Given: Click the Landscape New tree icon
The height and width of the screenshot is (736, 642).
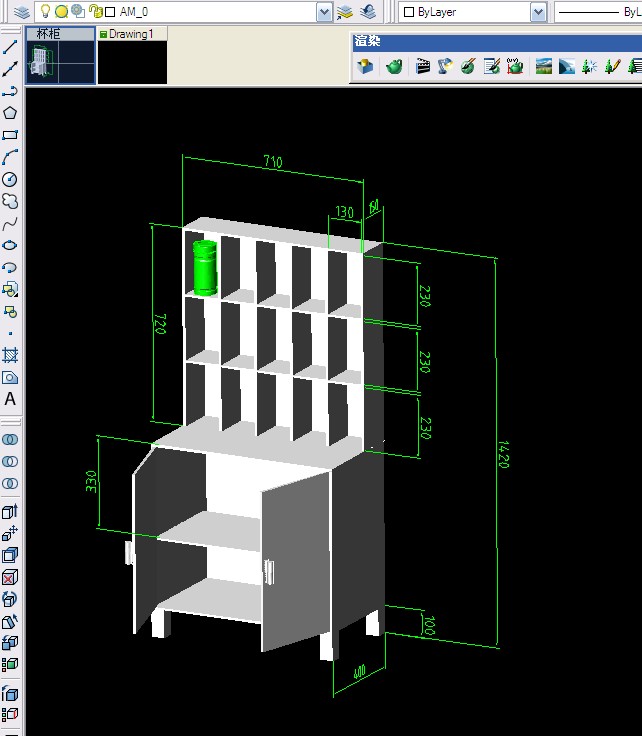Looking at the screenshot, I should (x=589, y=66).
